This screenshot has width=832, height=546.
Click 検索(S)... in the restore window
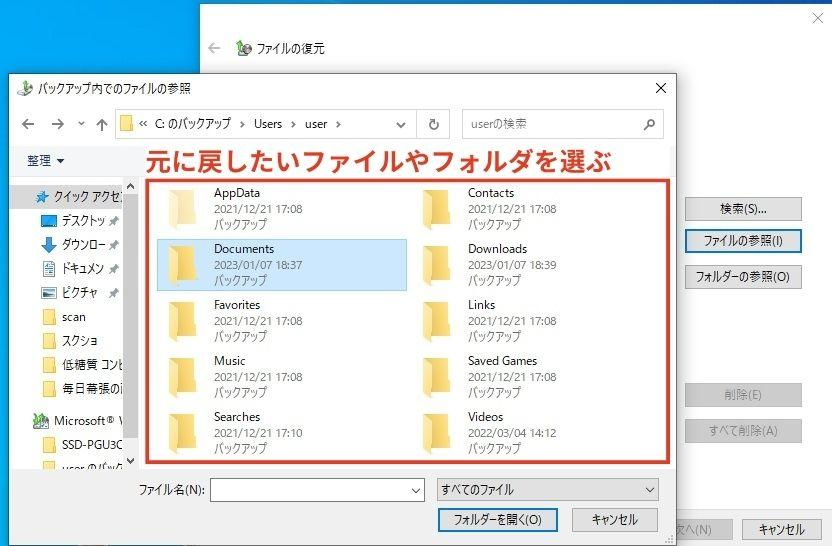click(x=743, y=209)
